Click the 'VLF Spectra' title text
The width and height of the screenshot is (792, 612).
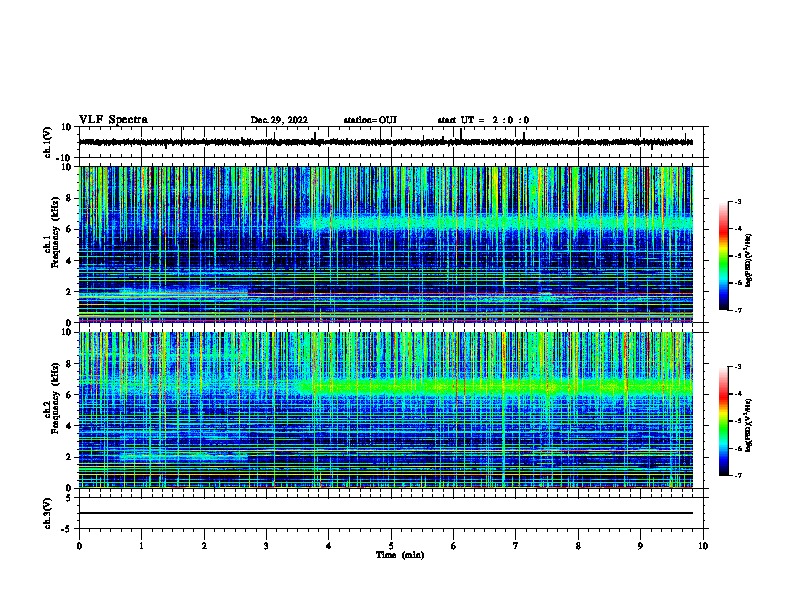(x=113, y=120)
